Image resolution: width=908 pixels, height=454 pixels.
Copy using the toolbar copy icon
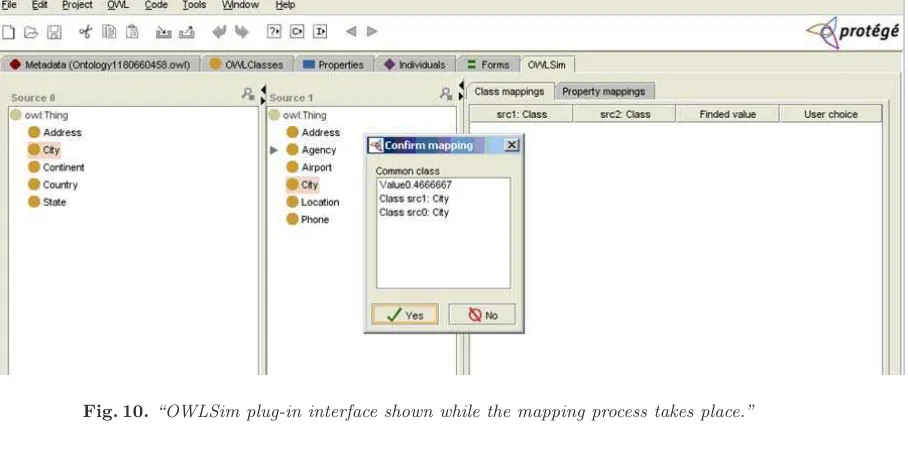point(109,32)
